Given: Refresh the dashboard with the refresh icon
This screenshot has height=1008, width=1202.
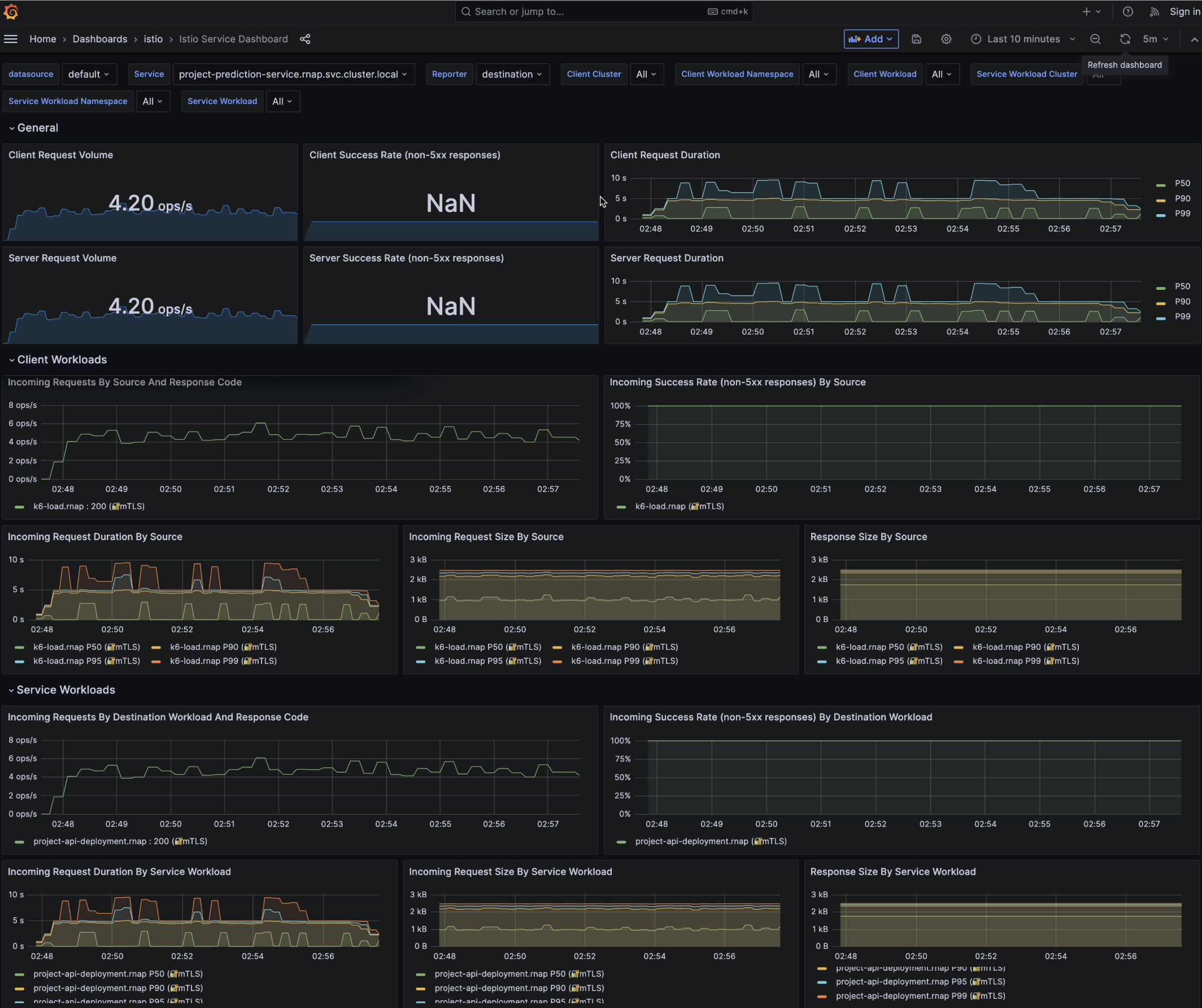Looking at the screenshot, I should click(x=1125, y=39).
